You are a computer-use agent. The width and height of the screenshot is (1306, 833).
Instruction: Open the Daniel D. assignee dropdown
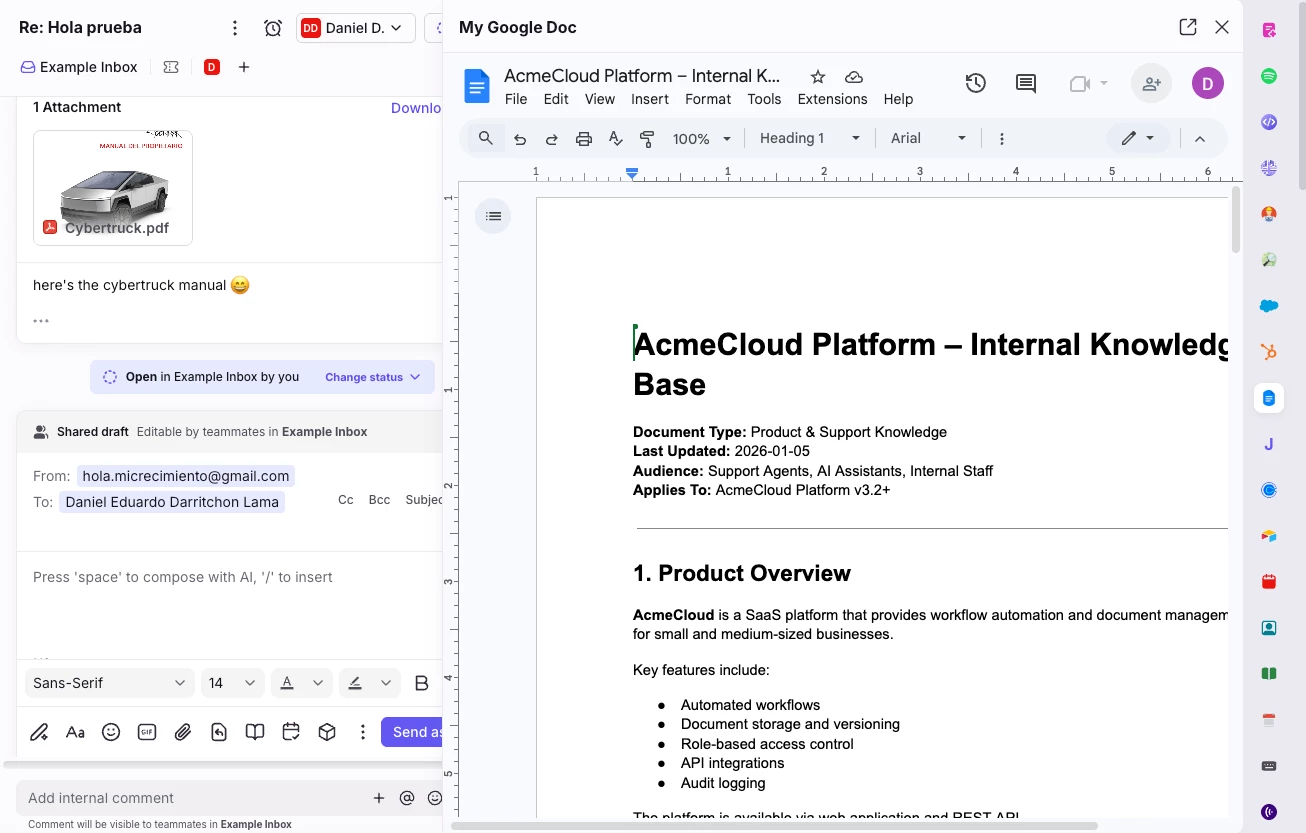coord(356,28)
